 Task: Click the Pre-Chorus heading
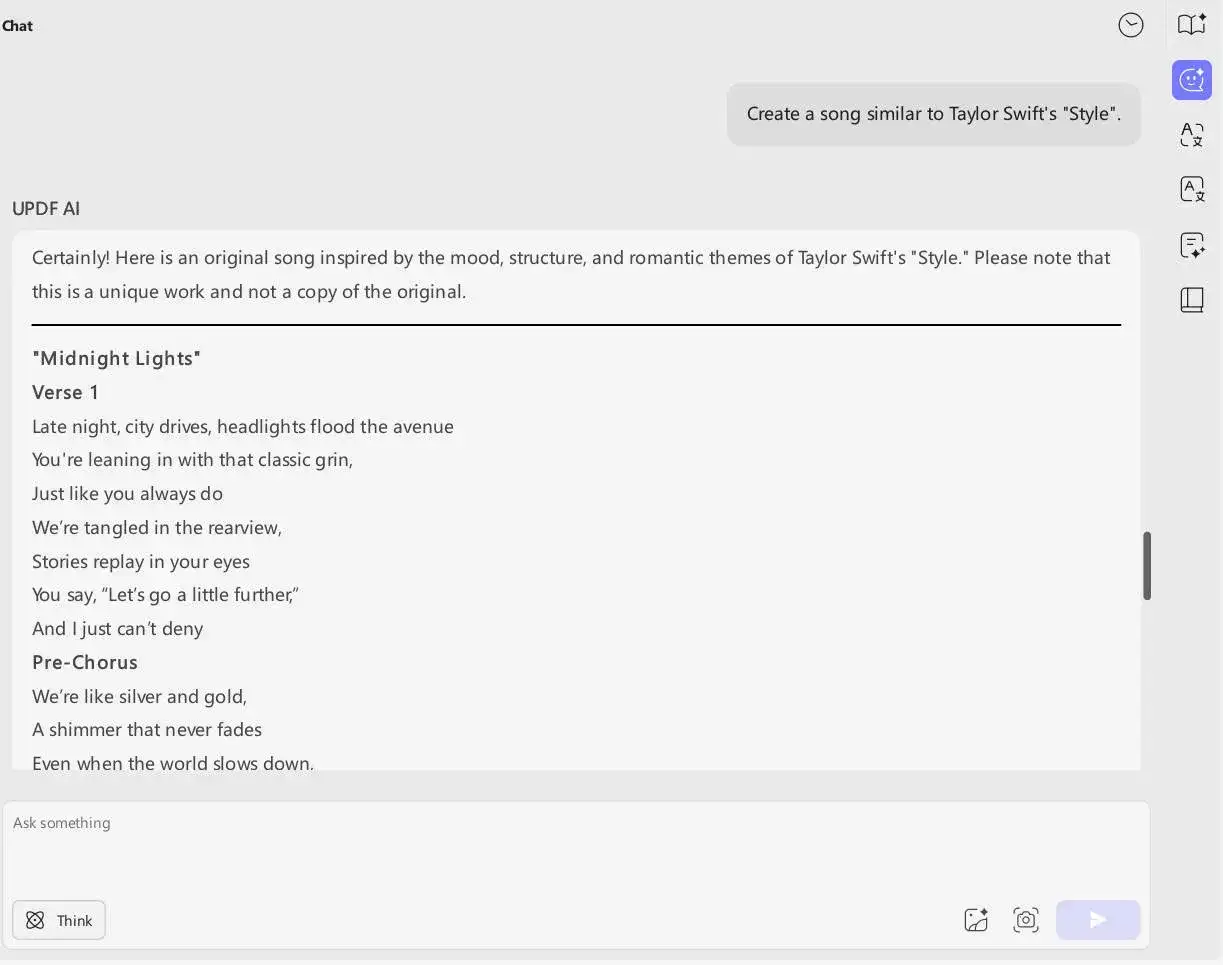[85, 662]
